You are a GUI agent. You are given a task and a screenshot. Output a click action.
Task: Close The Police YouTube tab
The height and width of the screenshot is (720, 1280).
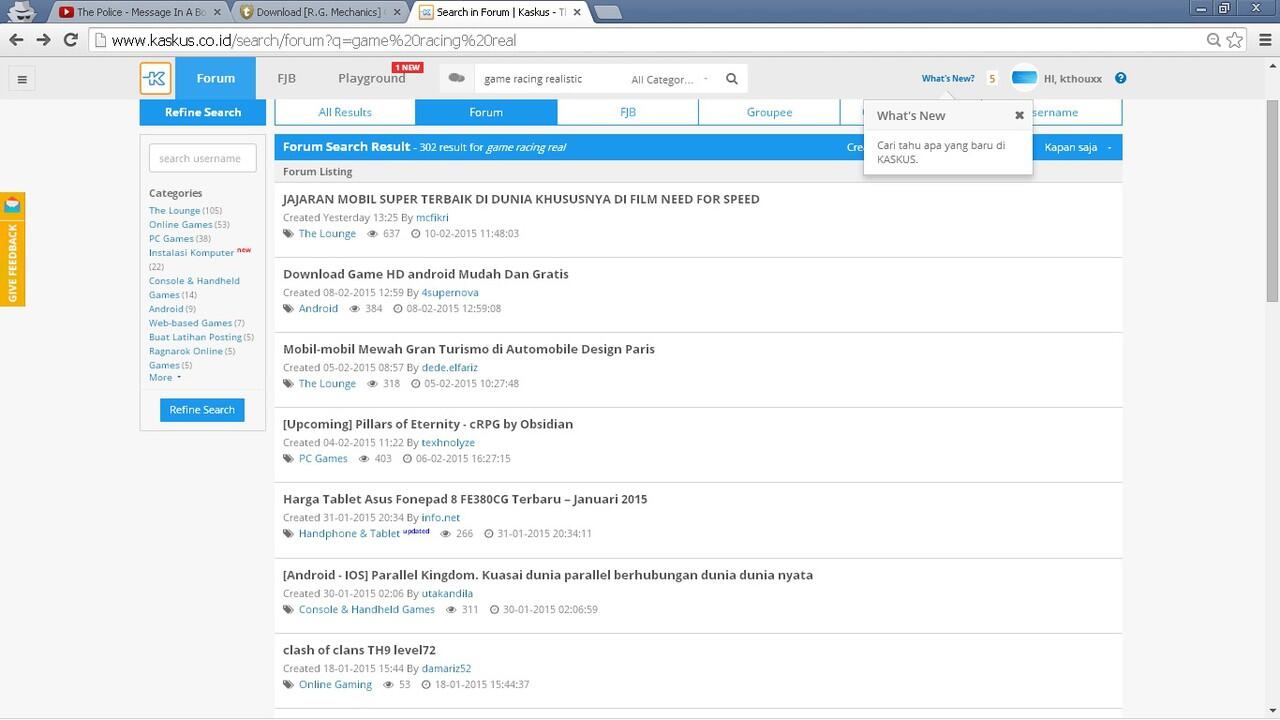point(217,12)
